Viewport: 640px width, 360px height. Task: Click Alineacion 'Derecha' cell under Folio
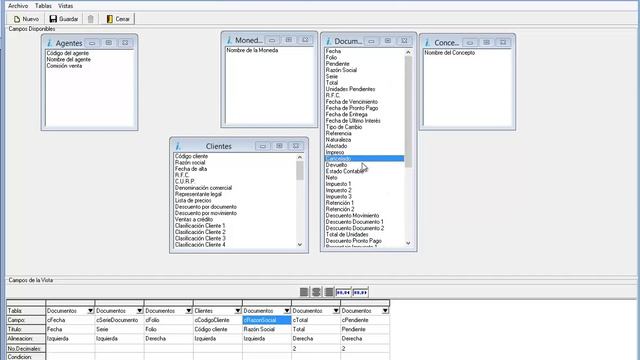tap(169, 338)
